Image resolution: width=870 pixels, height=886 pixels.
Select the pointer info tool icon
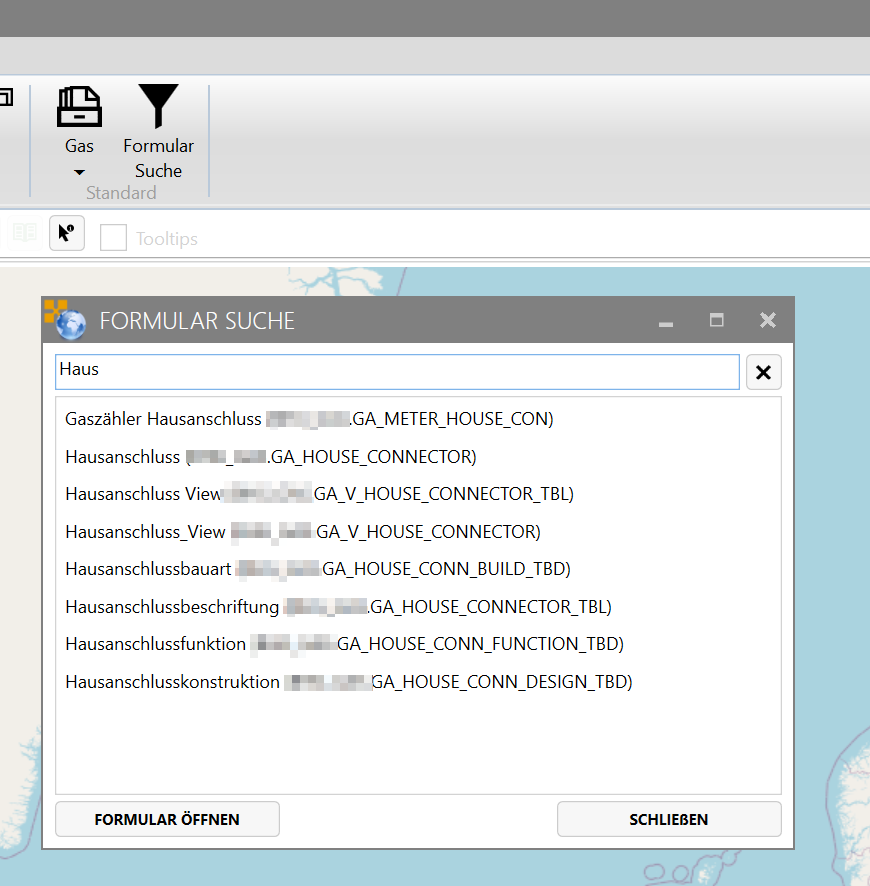(x=67, y=233)
